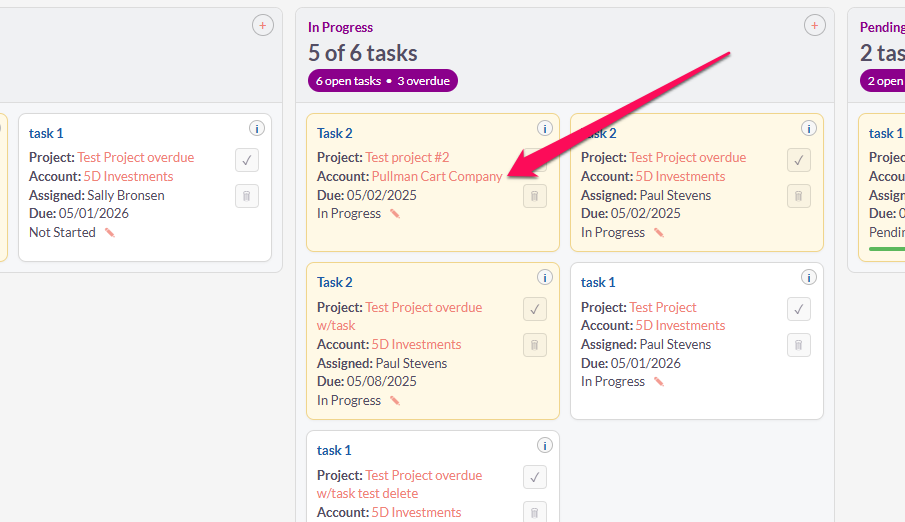Viewport: 905px width, 522px height.
Task: Open 5D Investments account on card due 05/08/2025
Action: tap(417, 344)
